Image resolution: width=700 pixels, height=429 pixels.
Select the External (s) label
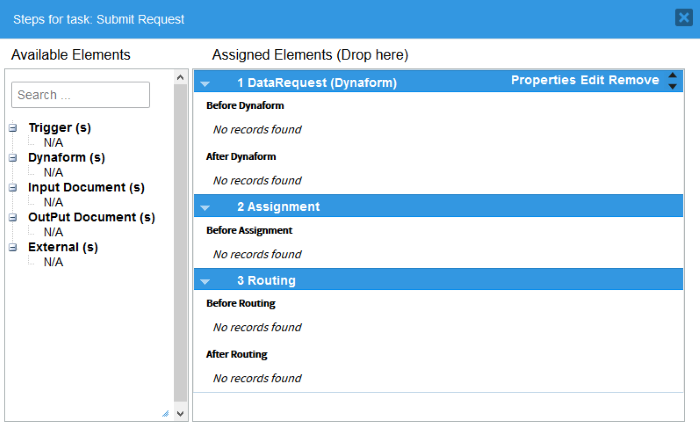(x=63, y=247)
